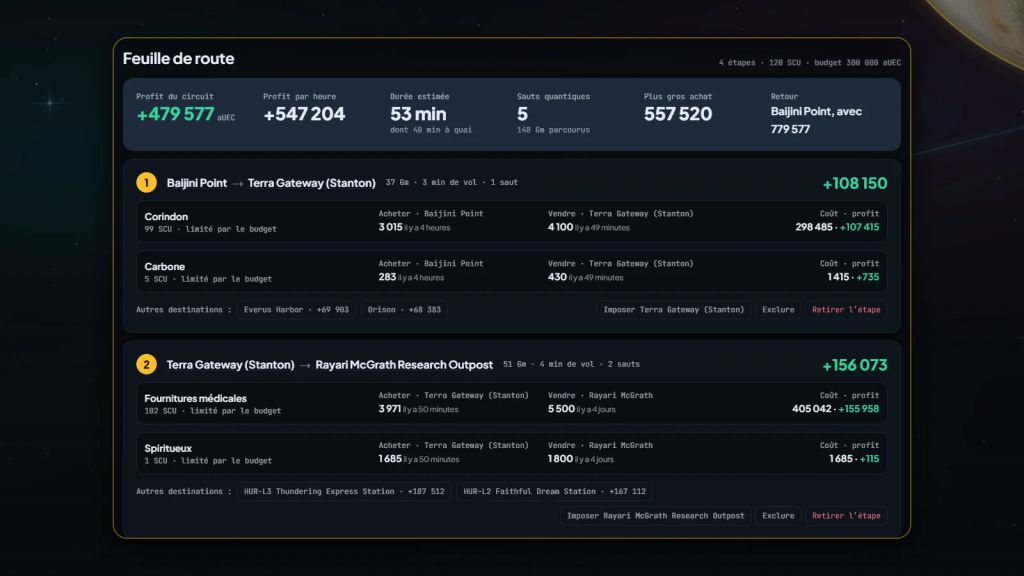
Task: Click the return text Baijini Point, avec 779 577
Action: tap(816, 120)
